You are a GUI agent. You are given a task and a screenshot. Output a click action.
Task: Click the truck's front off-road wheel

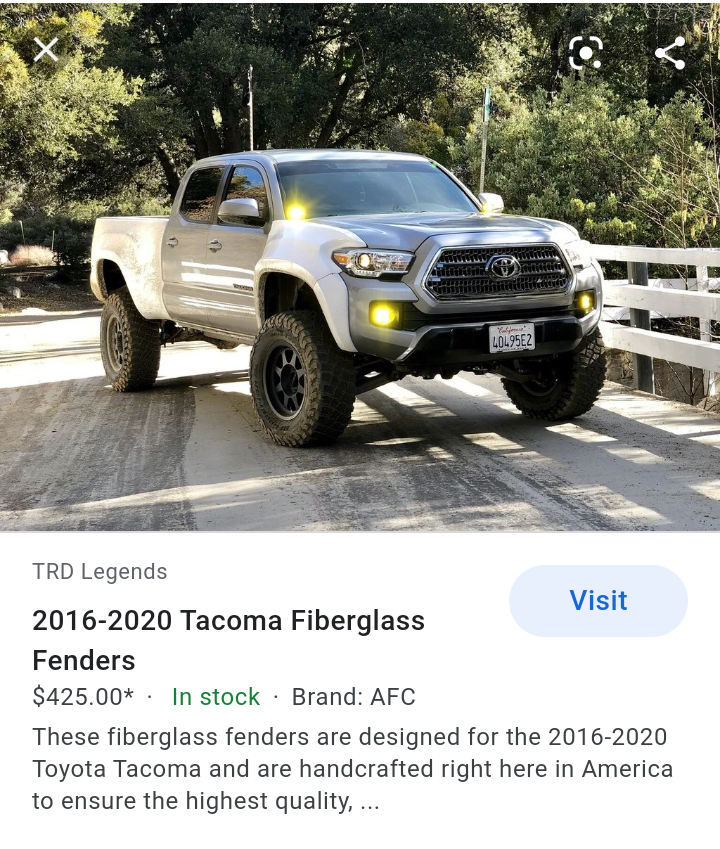tap(302, 380)
